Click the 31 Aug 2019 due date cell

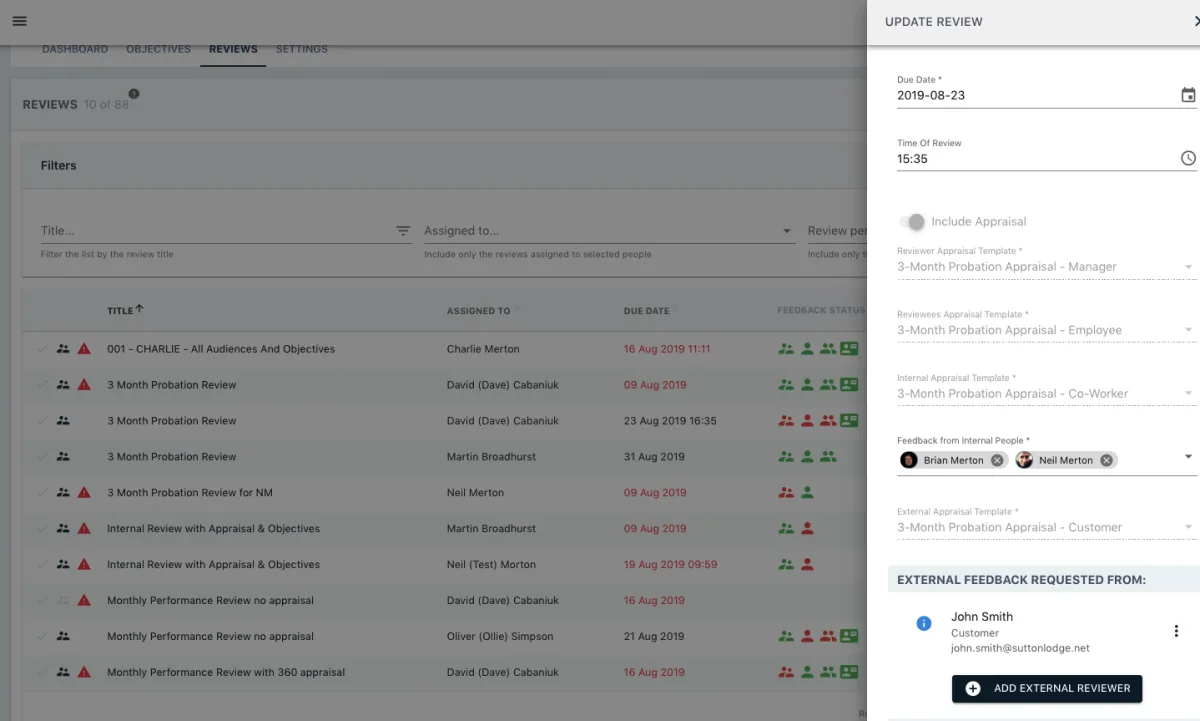654,457
